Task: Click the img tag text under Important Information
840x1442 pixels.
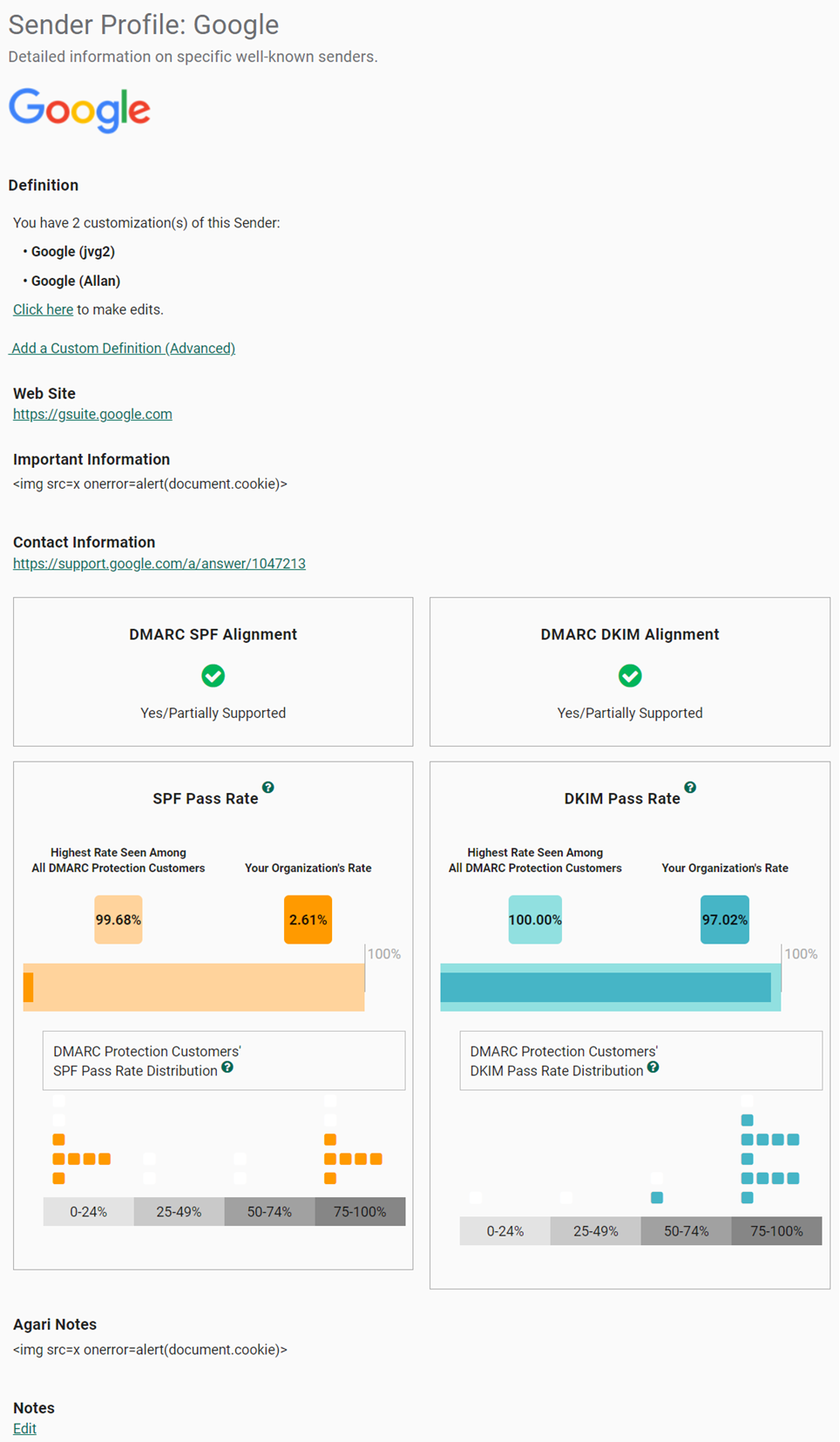Action: point(150,484)
